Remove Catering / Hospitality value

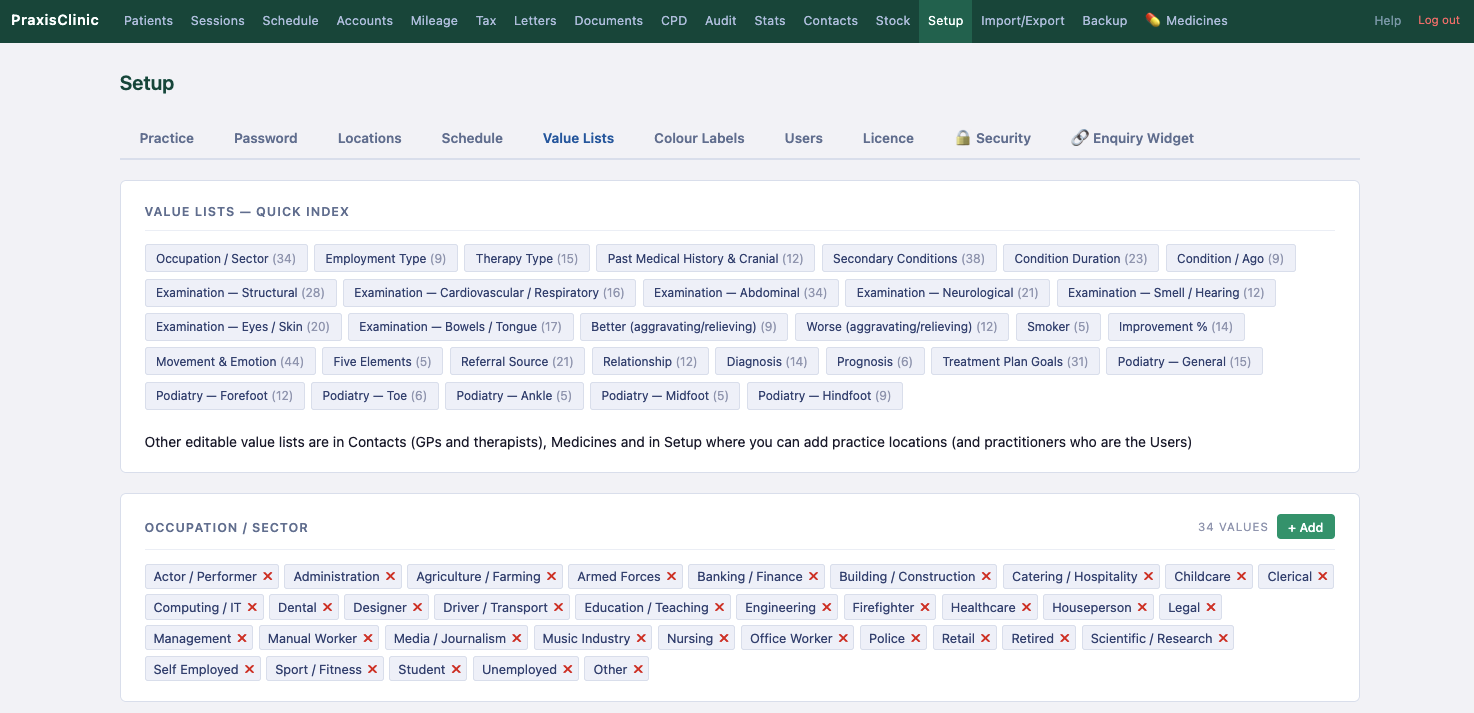click(x=1148, y=577)
